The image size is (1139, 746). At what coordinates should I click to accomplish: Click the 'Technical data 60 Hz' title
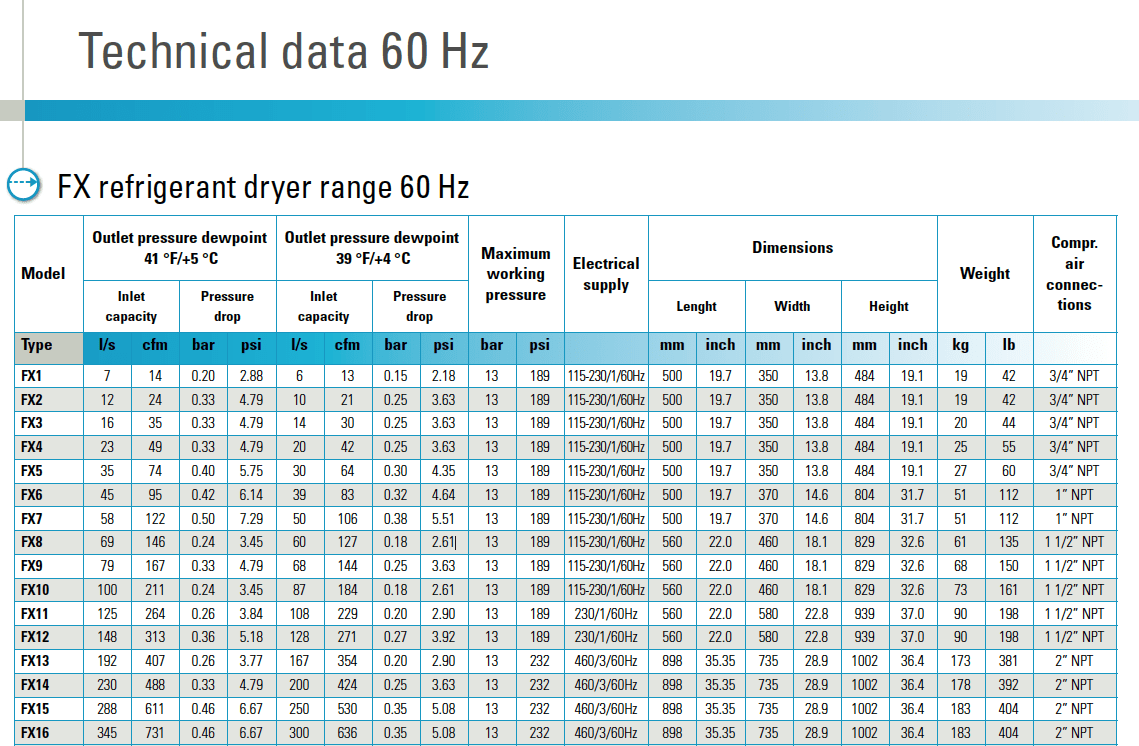pos(284,51)
